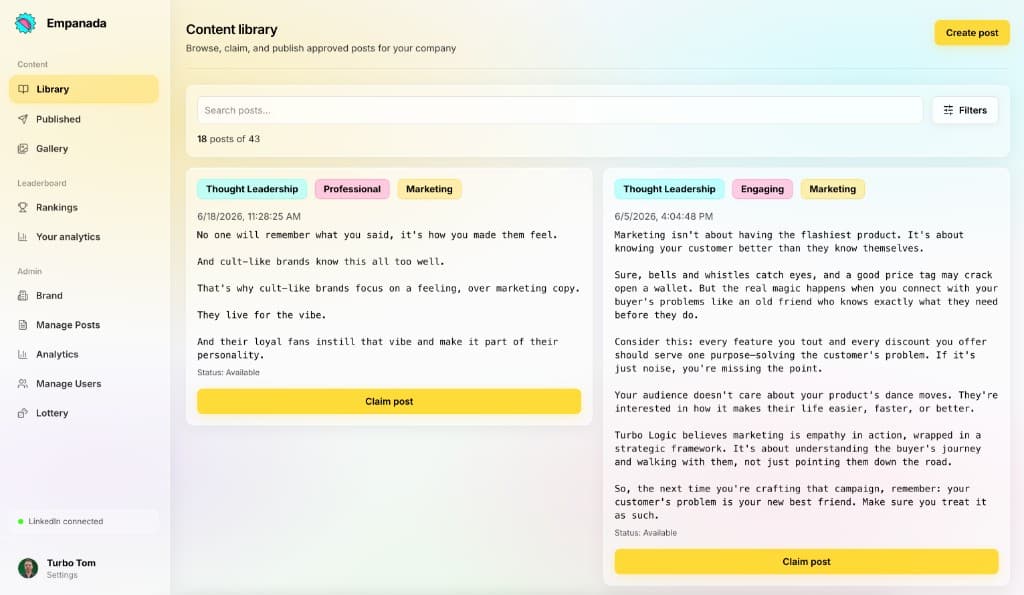Click the Your analytics chart icon
This screenshot has height=595, width=1024.
pos(23,236)
